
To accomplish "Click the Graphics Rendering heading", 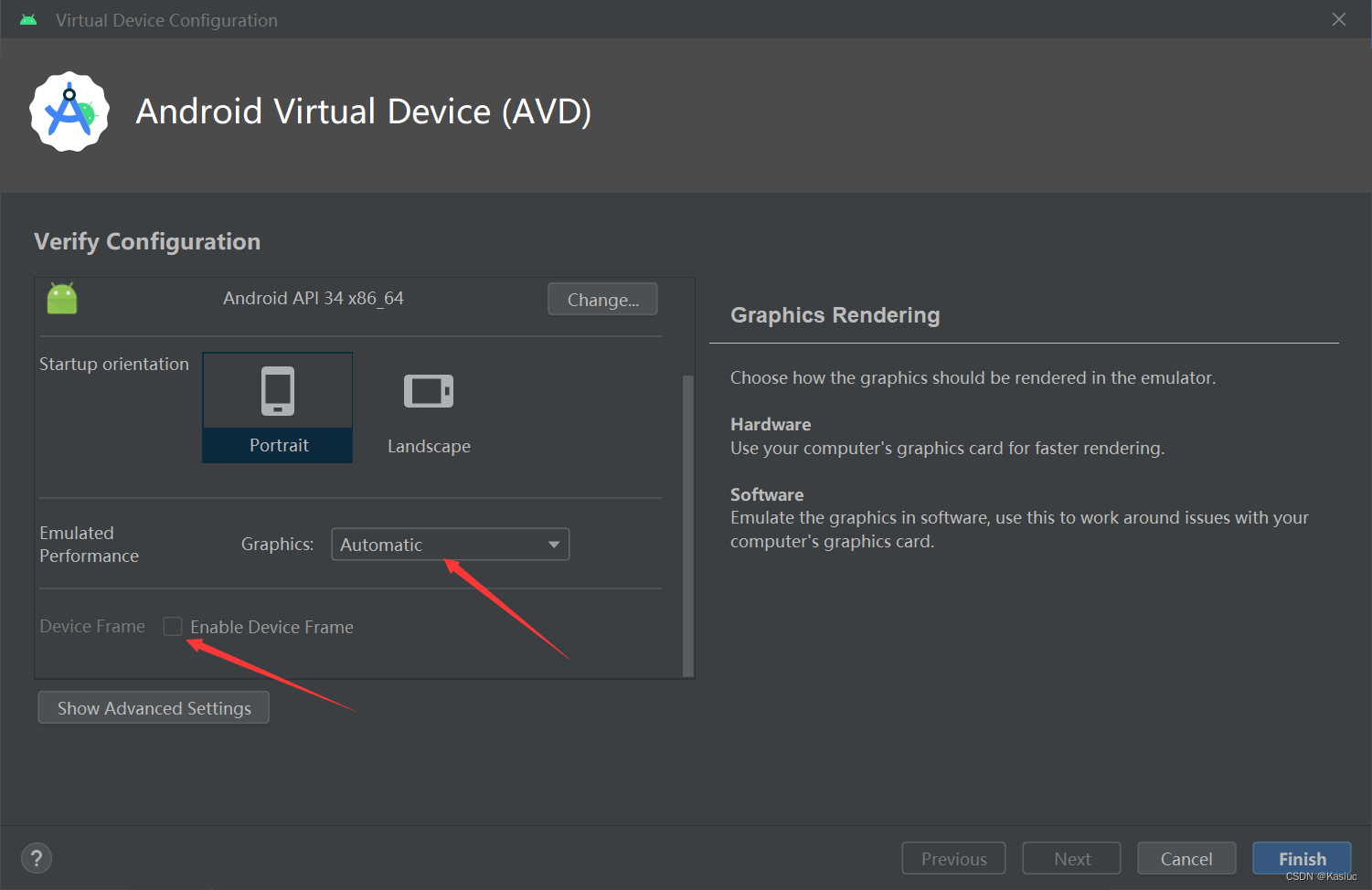I will [x=835, y=315].
